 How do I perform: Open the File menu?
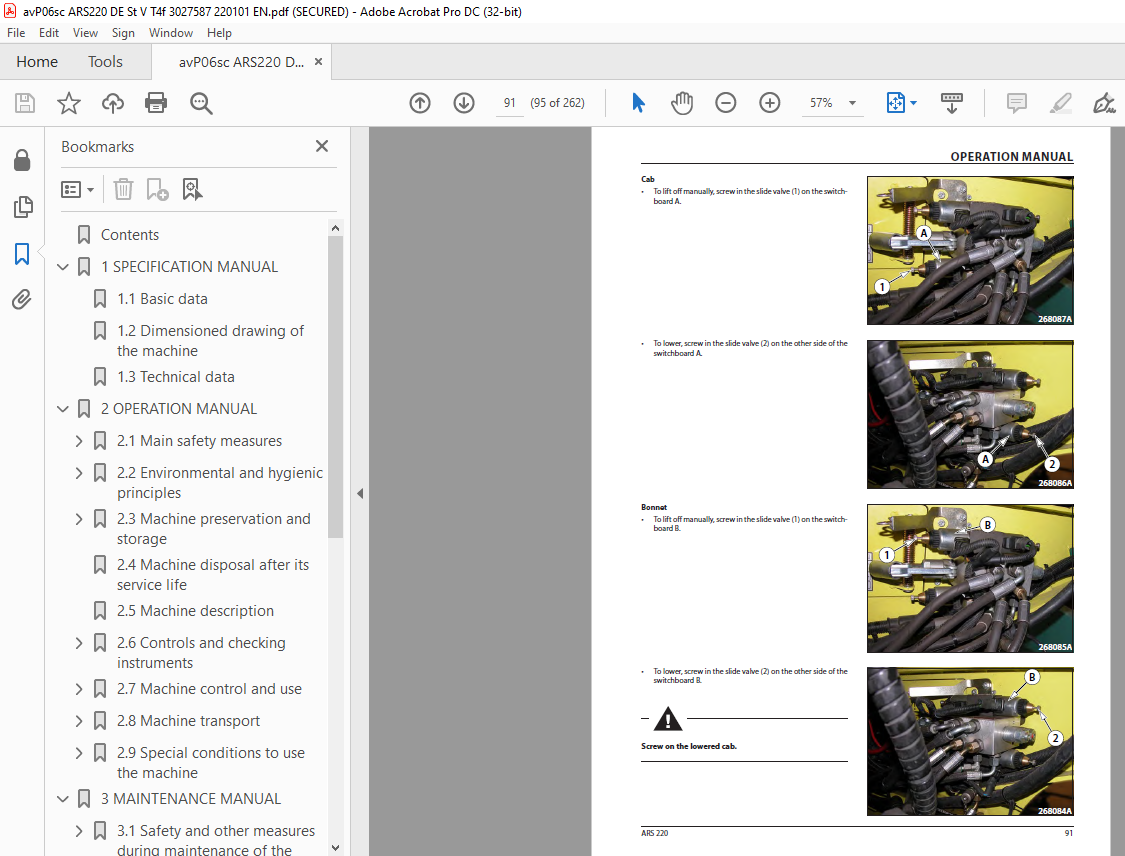pos(16,33)
